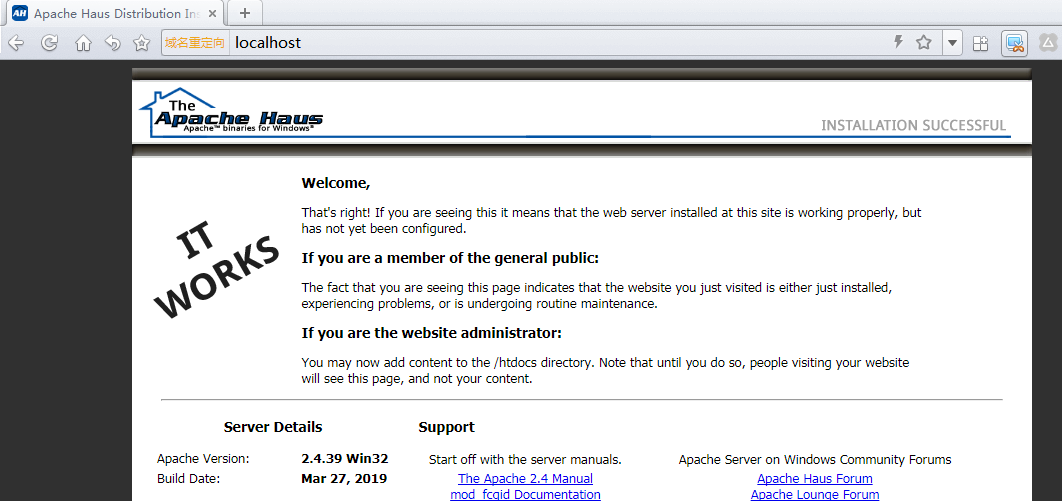The width and height of the screenshot is (1062, 501).
Task: Click the triangle icon at the toolbar's far right
Action: click(1047, 43)
